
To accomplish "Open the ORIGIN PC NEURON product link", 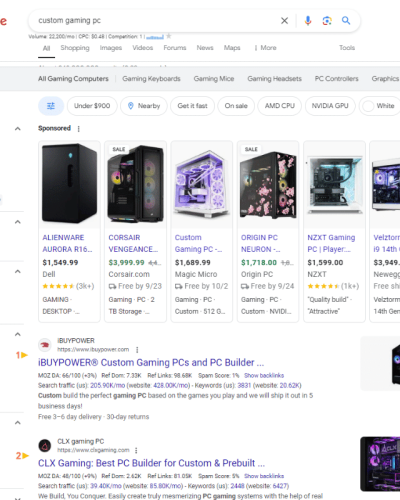I will point(261,243).
